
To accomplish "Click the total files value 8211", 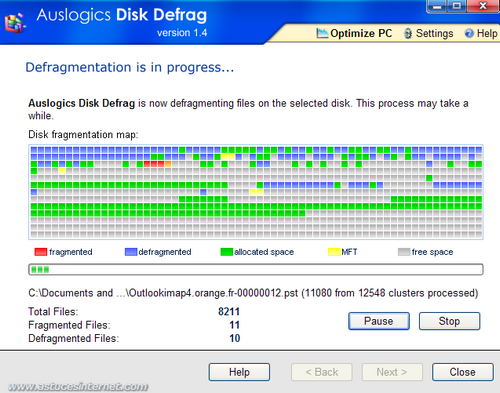I will point(229,311).
